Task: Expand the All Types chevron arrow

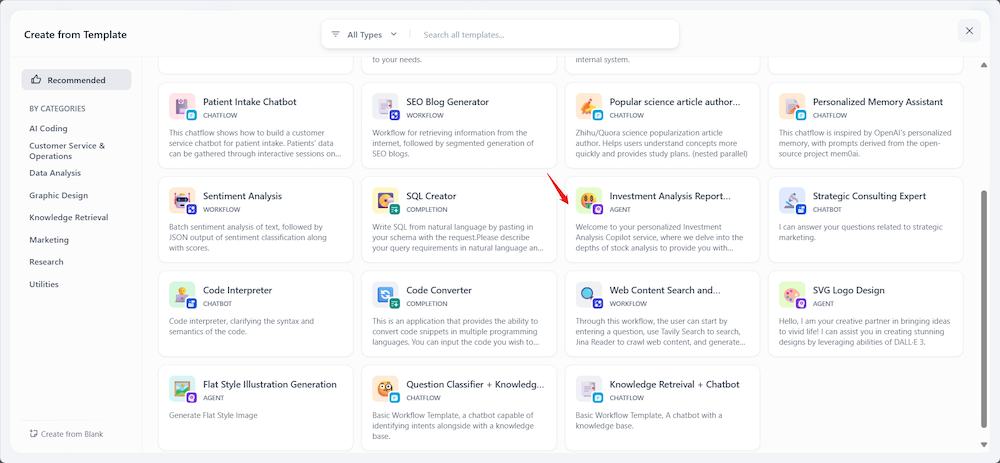Action: click(x=393, y=34)
